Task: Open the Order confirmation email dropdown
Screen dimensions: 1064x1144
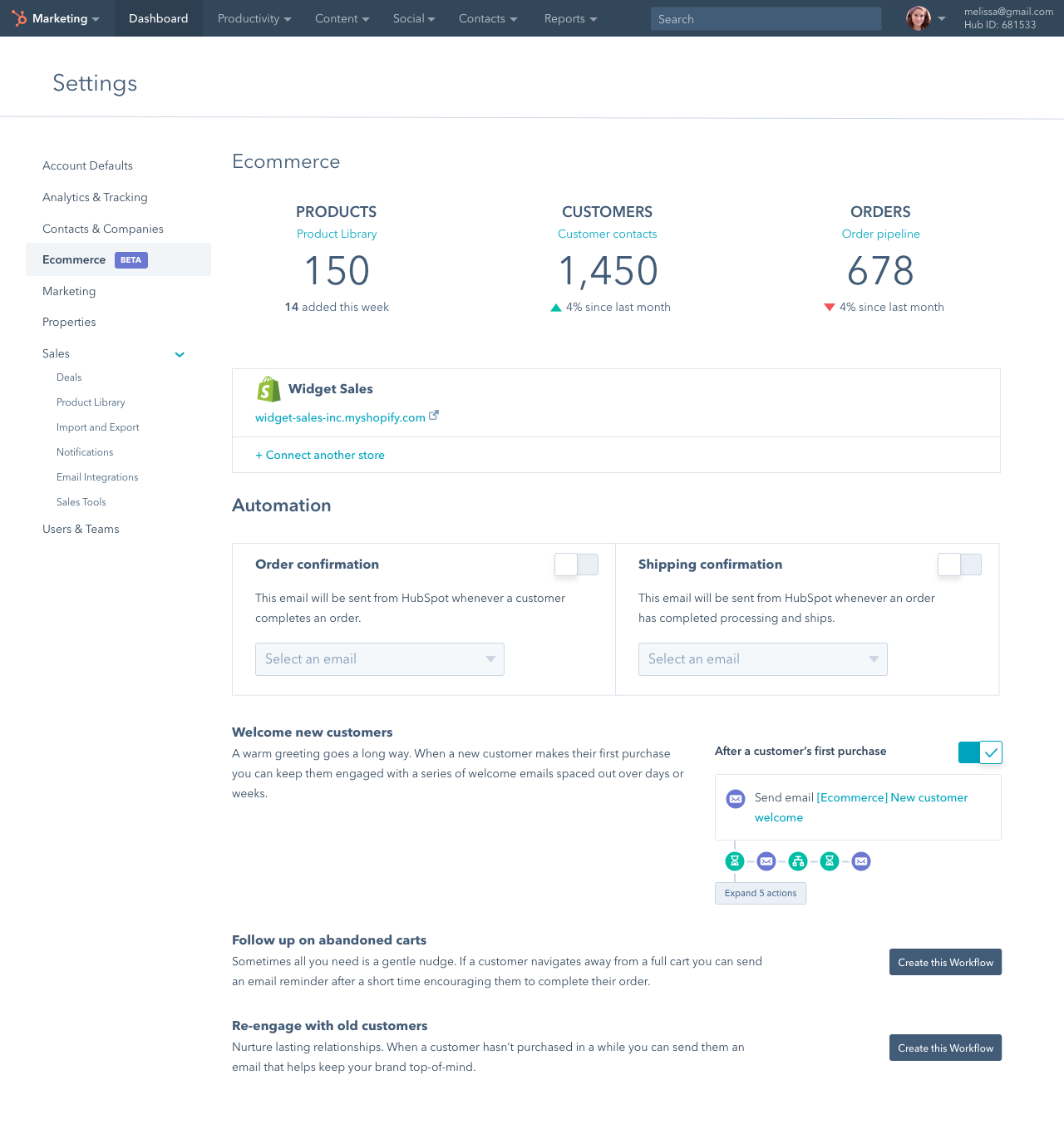Action: 379,659
